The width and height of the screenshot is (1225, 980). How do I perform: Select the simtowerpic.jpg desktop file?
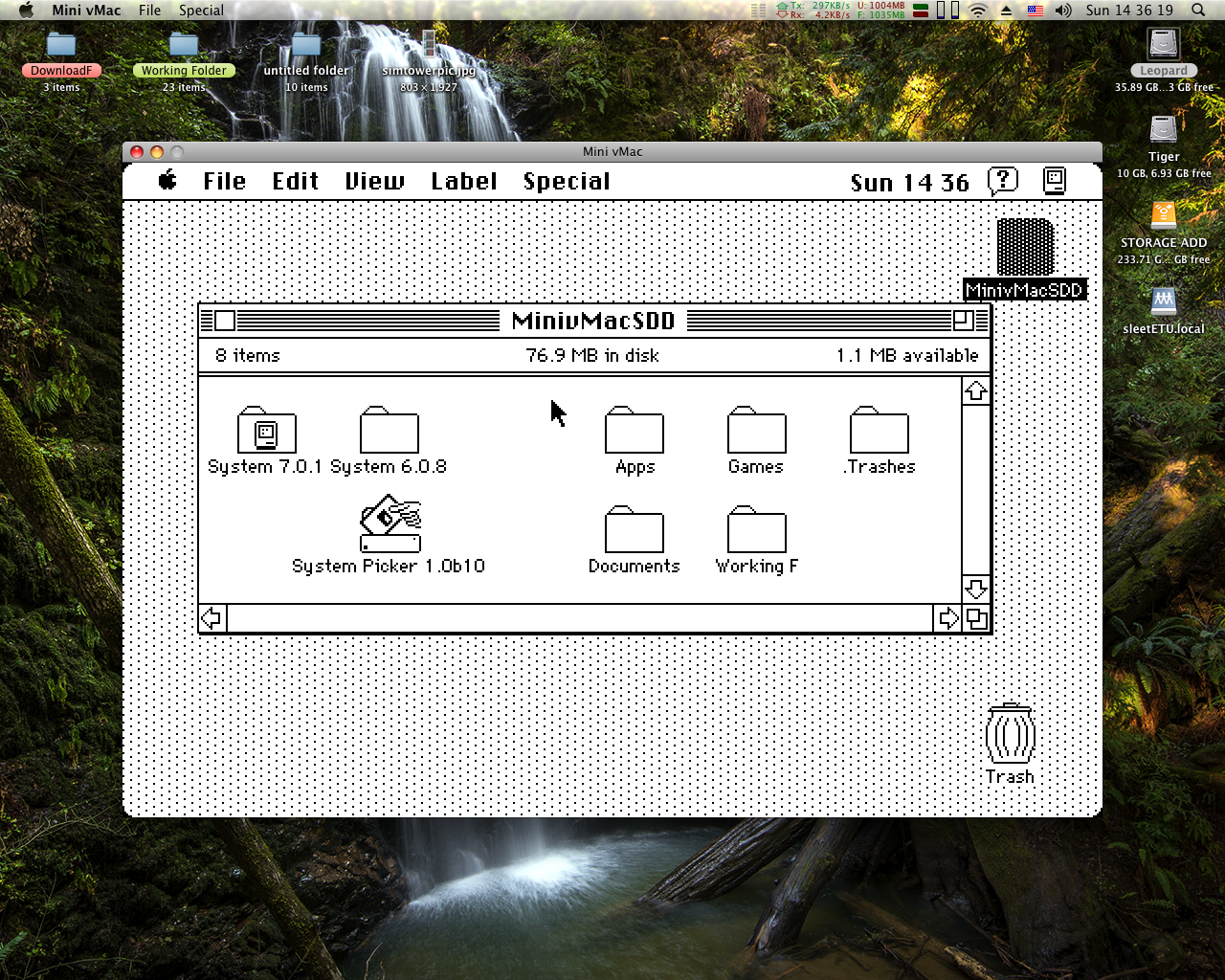[x=429, y=45]
